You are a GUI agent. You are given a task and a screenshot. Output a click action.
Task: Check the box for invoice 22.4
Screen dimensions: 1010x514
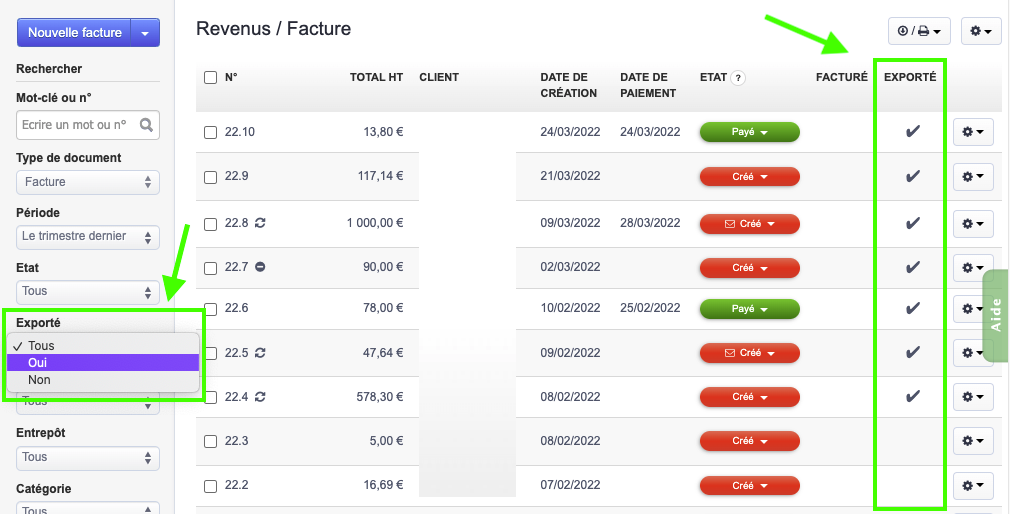[211, 397]
